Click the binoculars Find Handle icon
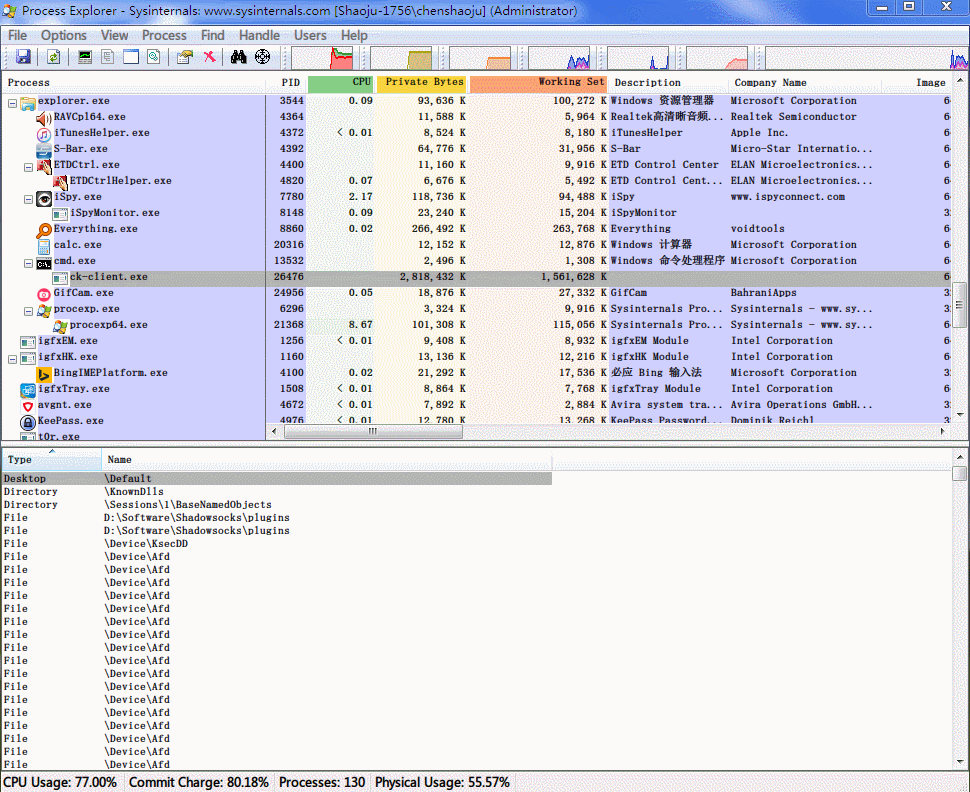 point(238,58)
